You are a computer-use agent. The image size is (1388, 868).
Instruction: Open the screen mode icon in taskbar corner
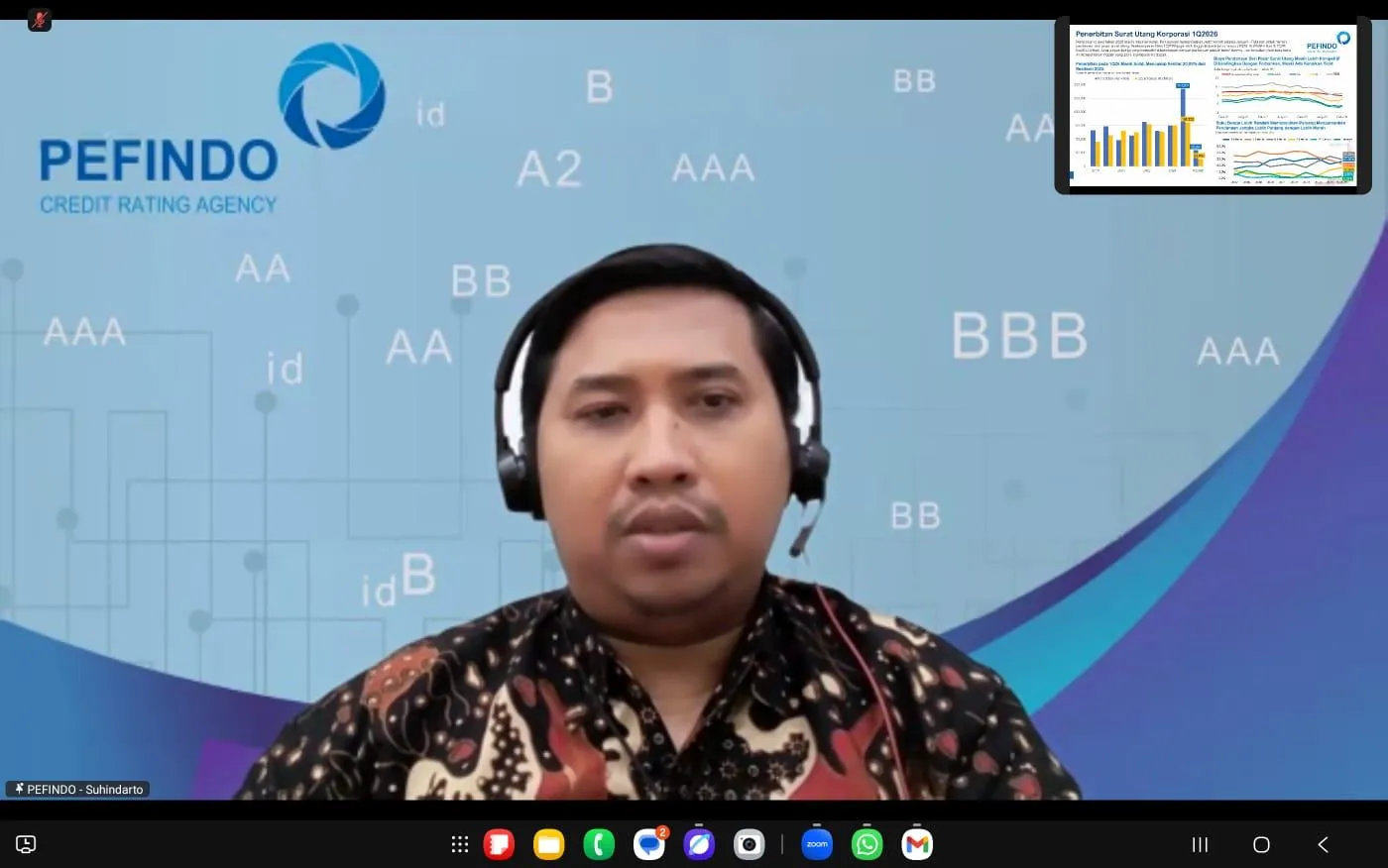(x=26, y=844)
